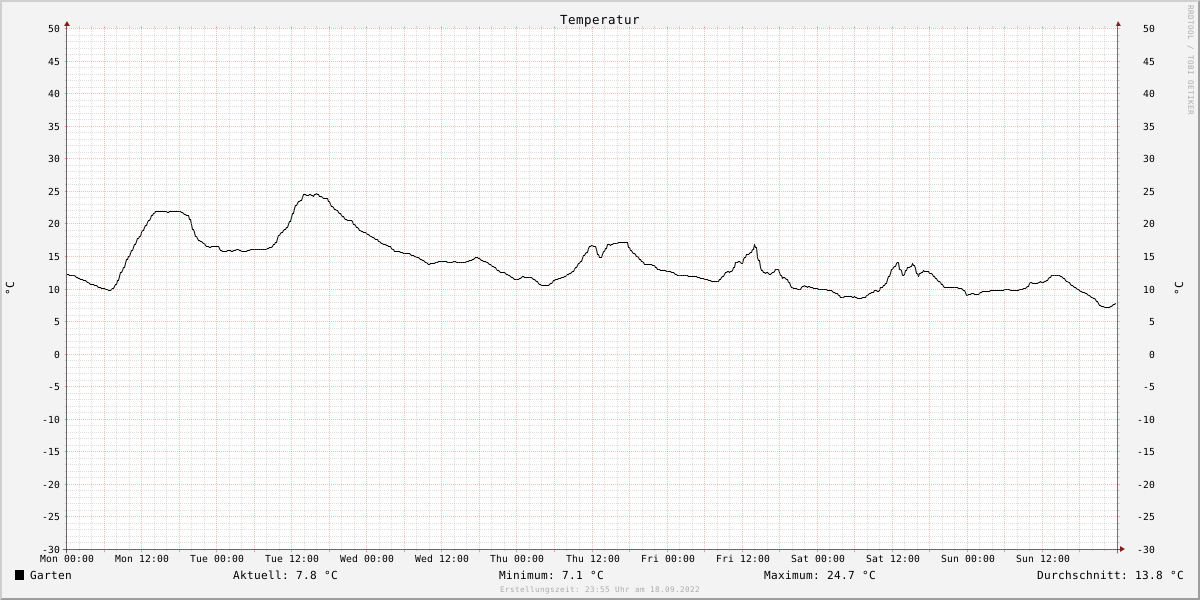1200x600 pixels.
Task: Click the "0" label on left axis
Action: click(x=57, y=355)
